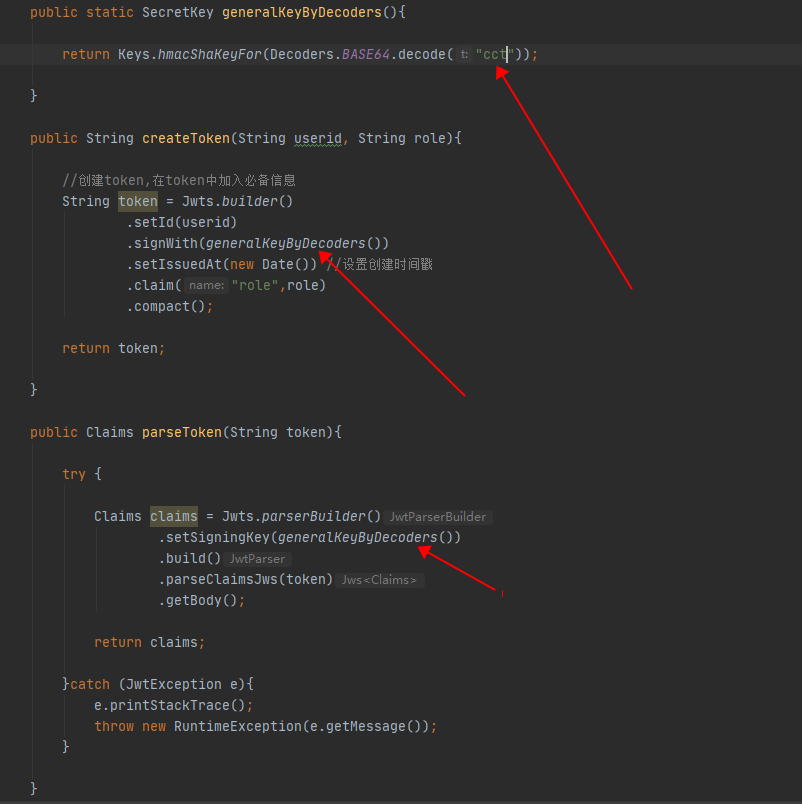The height and width of the screenshot is (804, 802).
Task: Select the highlighted claims variable
Action: (x=173, y=516)
